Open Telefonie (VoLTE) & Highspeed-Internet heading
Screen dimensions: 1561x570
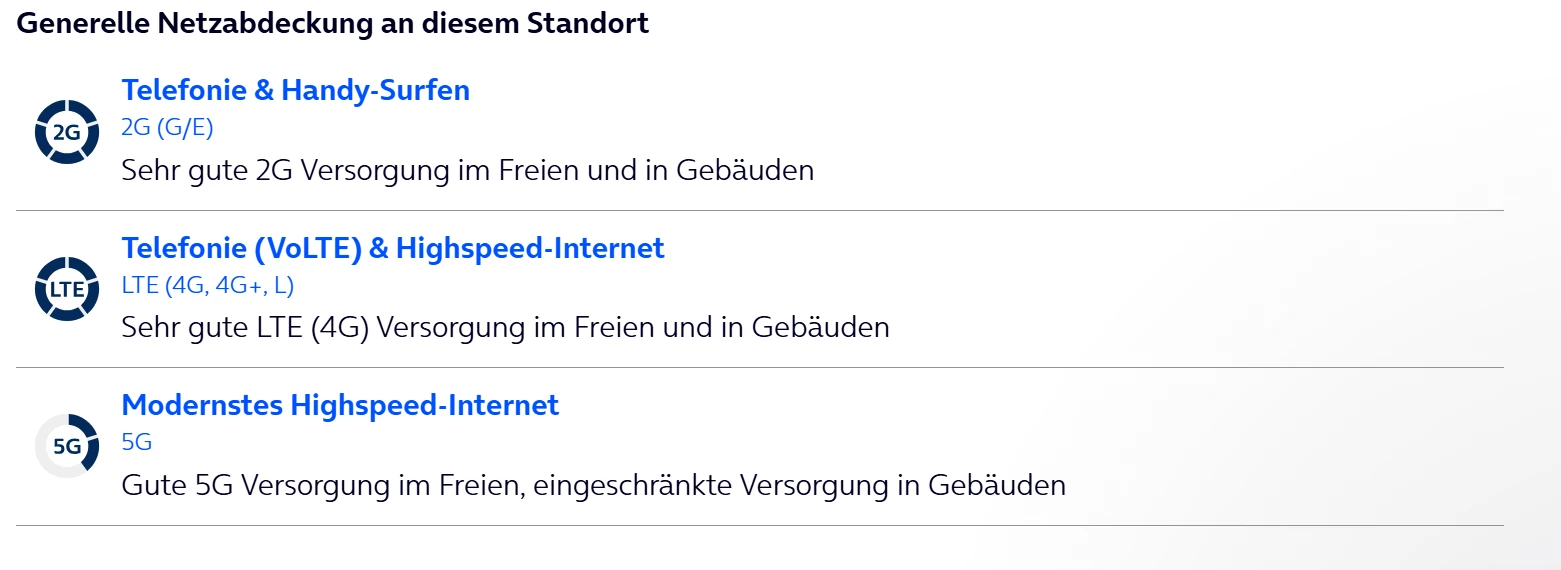click(392, 248)
